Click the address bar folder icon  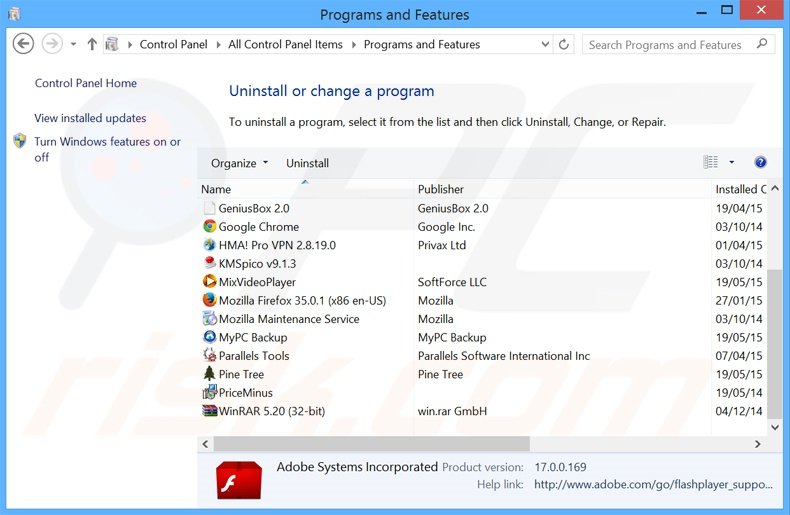point(112,44)
